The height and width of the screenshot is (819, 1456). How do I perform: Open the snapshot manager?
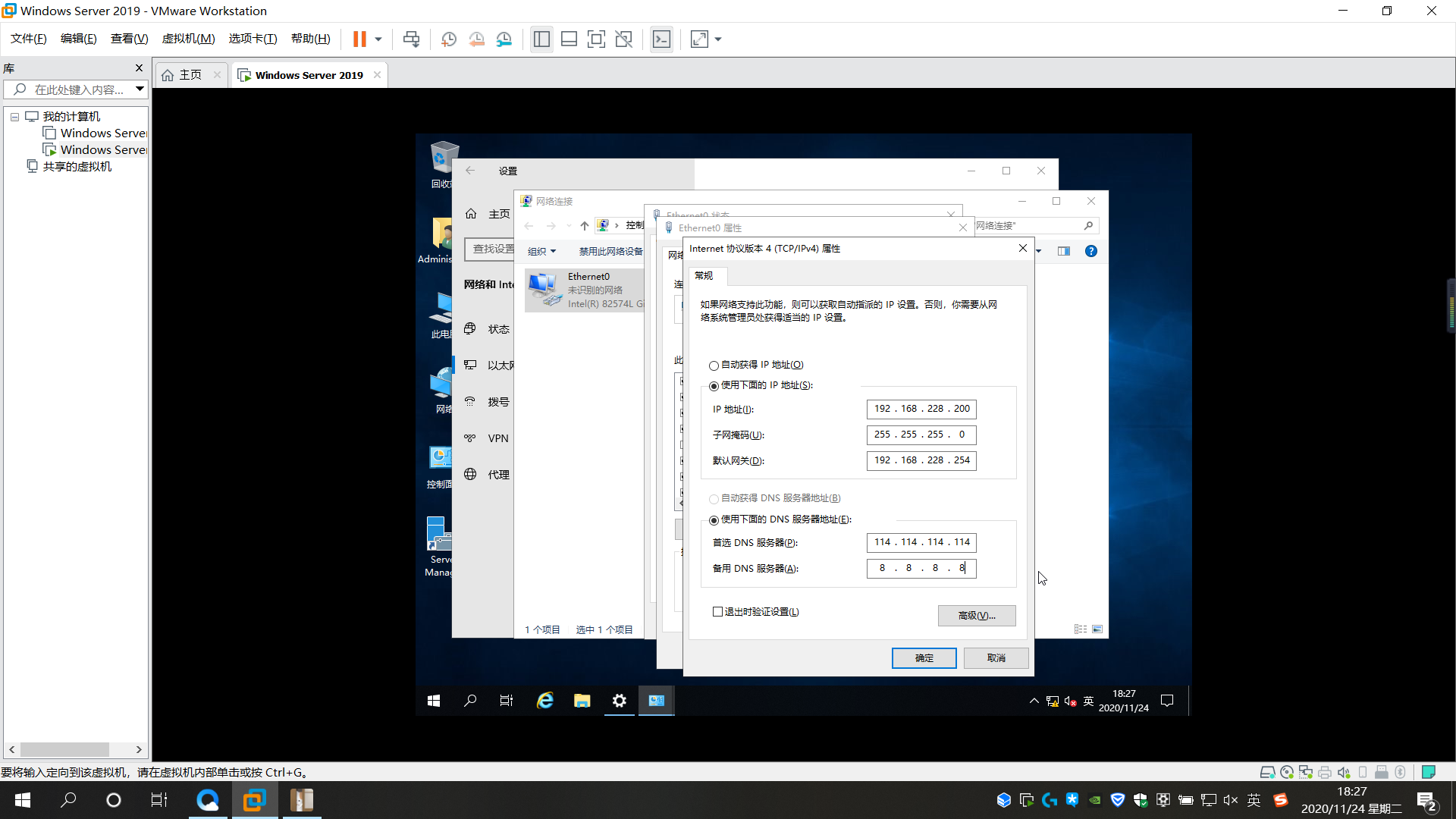(505, 39)
